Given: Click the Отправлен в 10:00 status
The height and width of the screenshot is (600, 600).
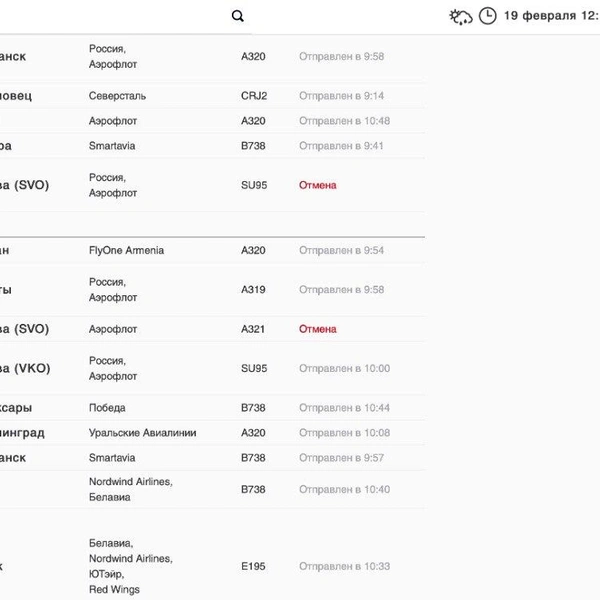Looking at the screenshot, I should 344,369.
